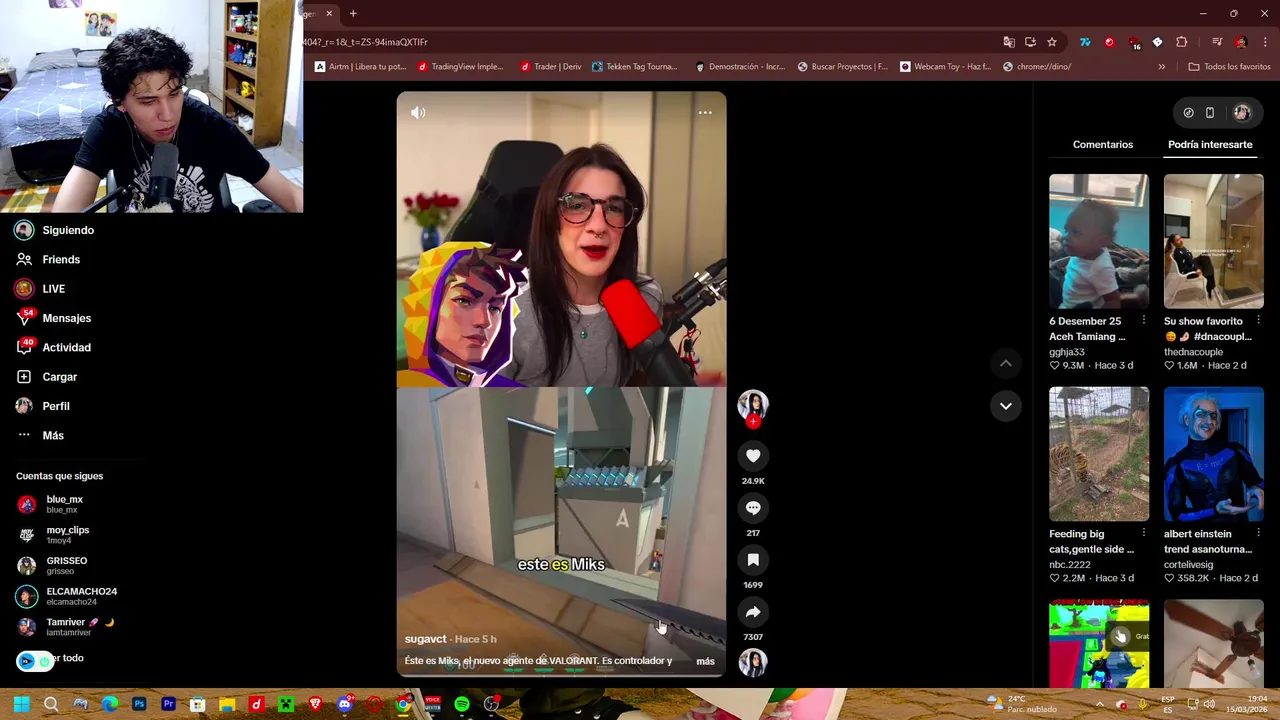Click the browser address bar URL
This screenshot has width=1280, height=720.
point(365,42)
